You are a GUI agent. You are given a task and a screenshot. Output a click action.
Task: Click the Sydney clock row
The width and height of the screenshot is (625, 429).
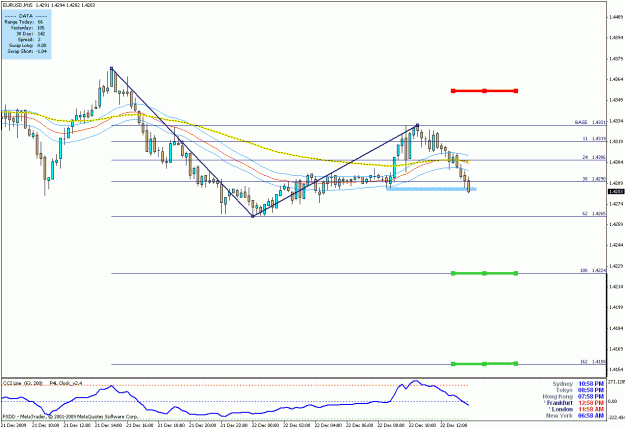(x=578, y=384)
